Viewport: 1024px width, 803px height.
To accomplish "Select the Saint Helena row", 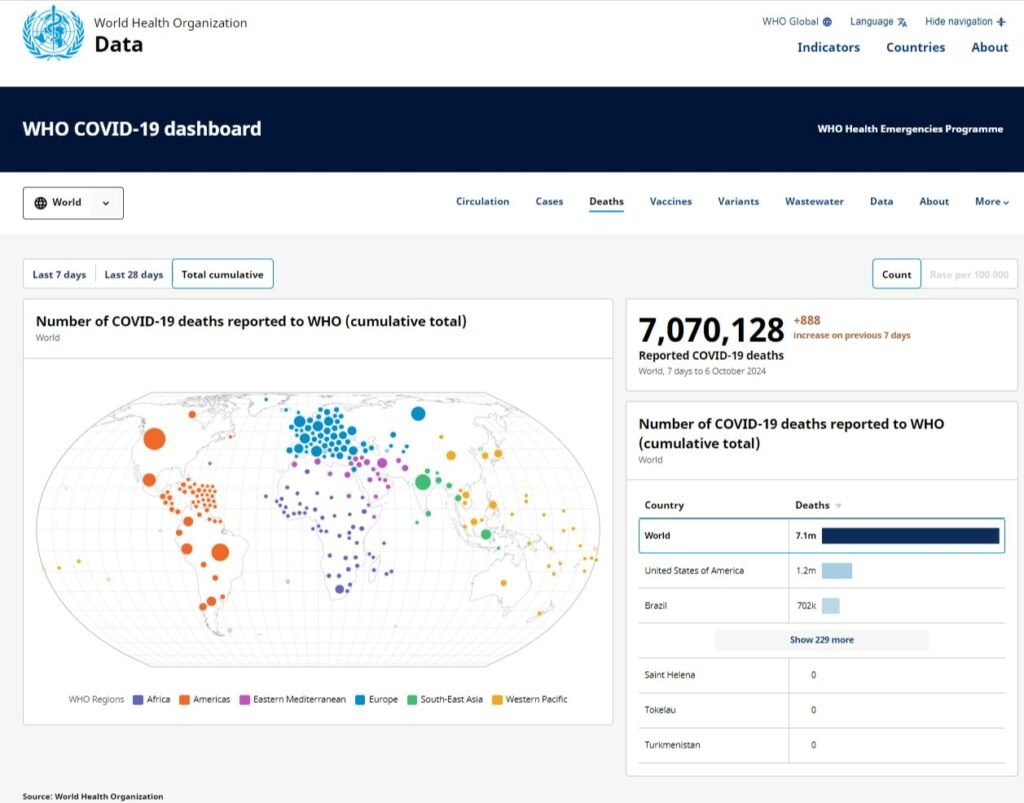I will pyautogui.click(x=822, y=675).
